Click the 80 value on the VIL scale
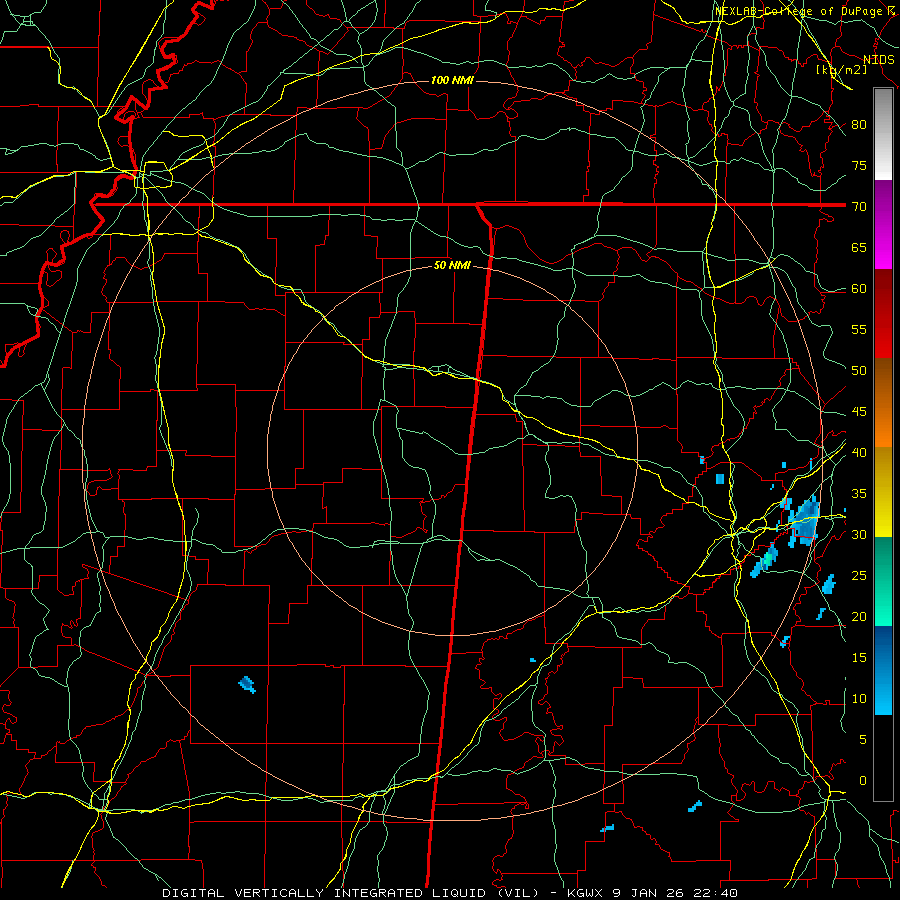This screenshot has width=900, height=900. [x=859, y=125]
